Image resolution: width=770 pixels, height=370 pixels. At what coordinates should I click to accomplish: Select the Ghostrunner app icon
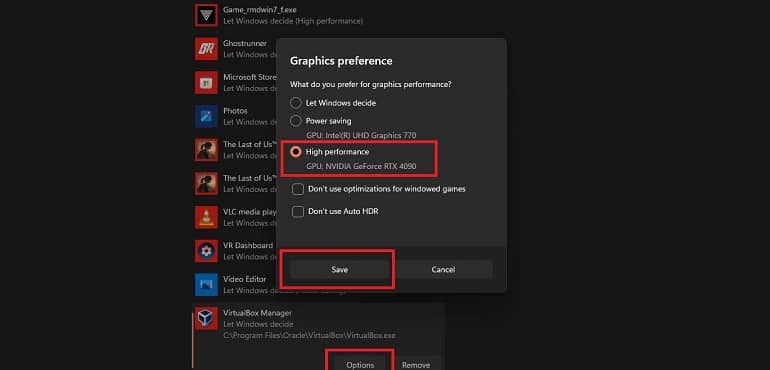[206, 49]
